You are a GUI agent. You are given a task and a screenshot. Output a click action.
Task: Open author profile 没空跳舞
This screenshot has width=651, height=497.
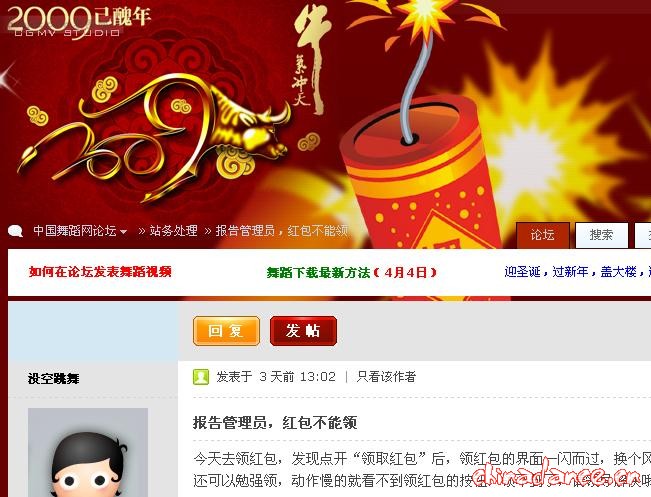pyautogui.click(x=54, y=379)
